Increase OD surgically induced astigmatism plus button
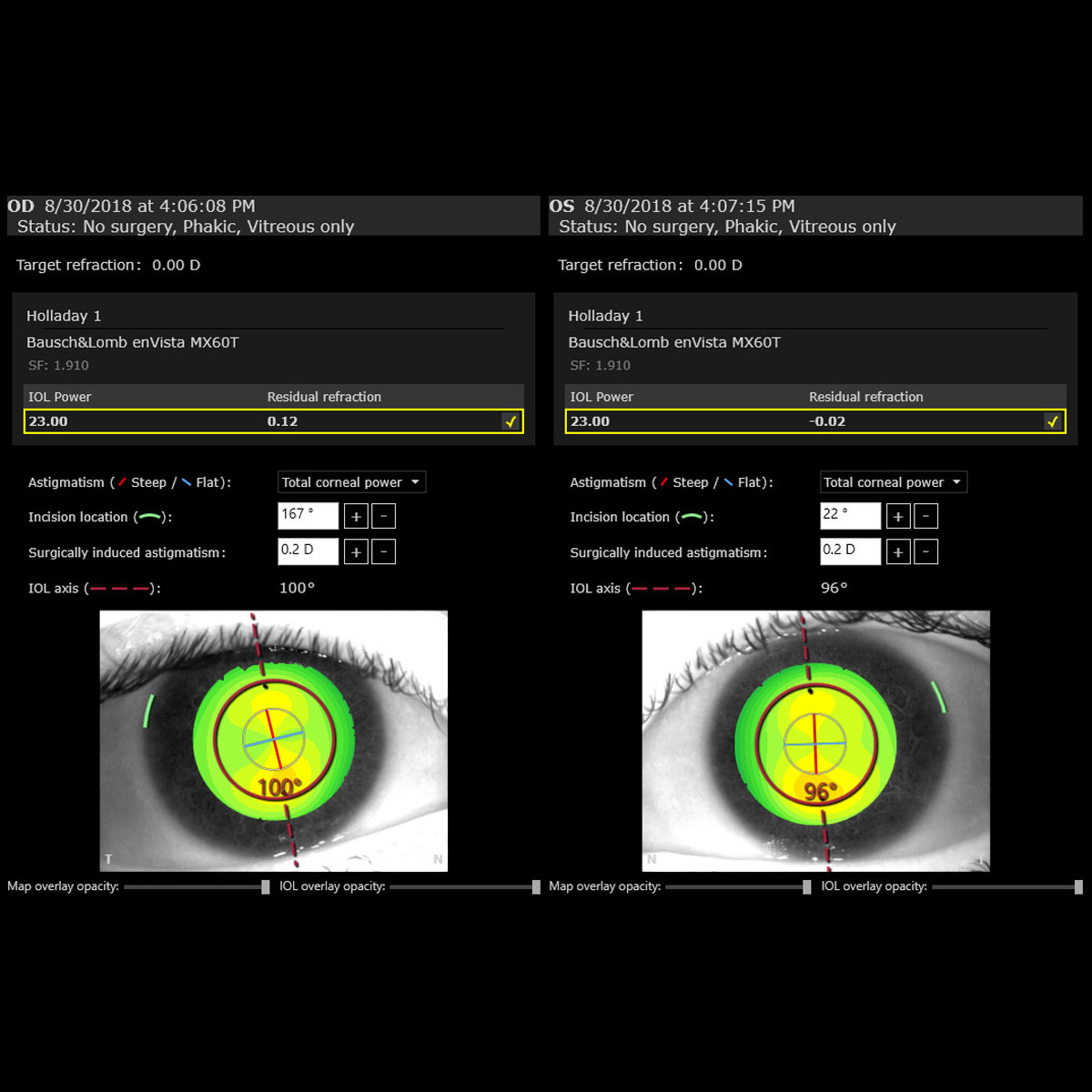The width and height of the screenshot is (1092, 1092). 356,552
